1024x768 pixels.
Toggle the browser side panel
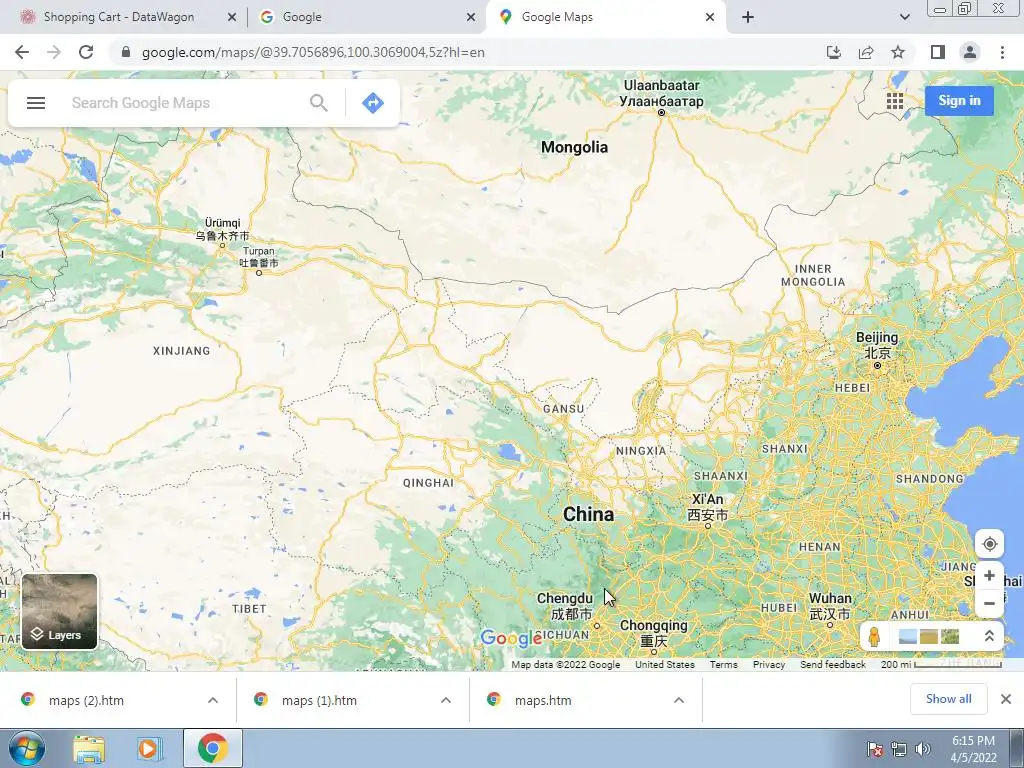click(x=938, y=52)
